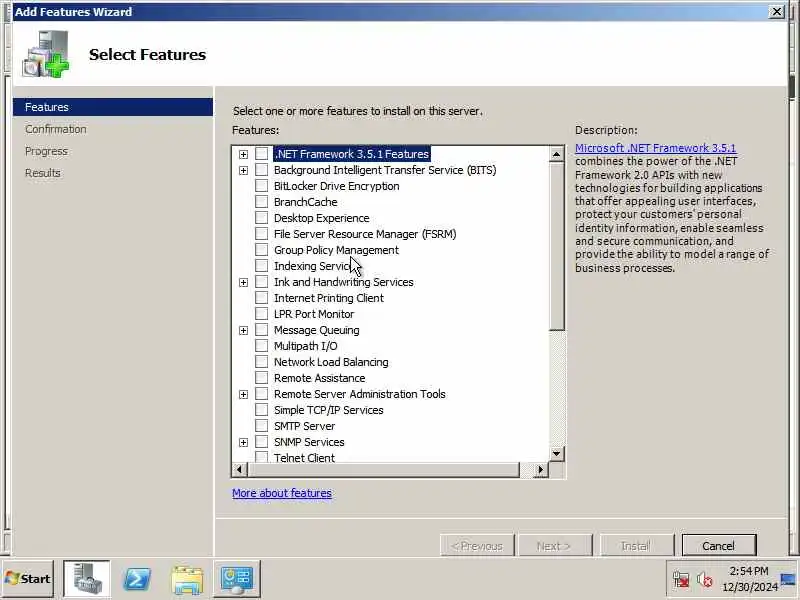Click the features list vertical scrollbar thumb

point(557,246)
